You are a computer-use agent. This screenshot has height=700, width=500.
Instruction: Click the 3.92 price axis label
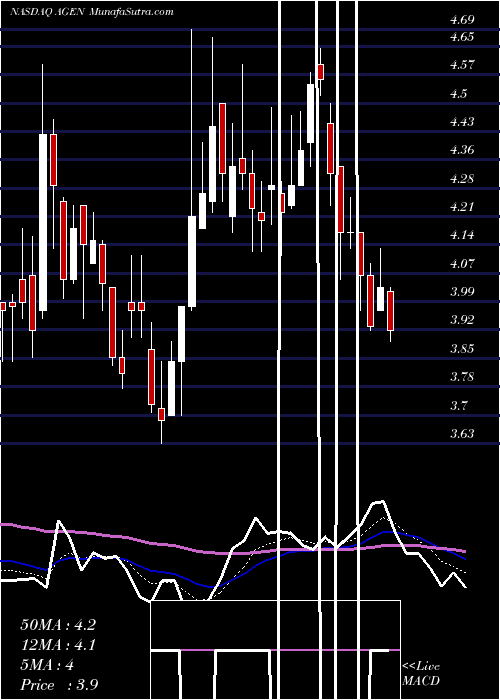pos(462,320)
